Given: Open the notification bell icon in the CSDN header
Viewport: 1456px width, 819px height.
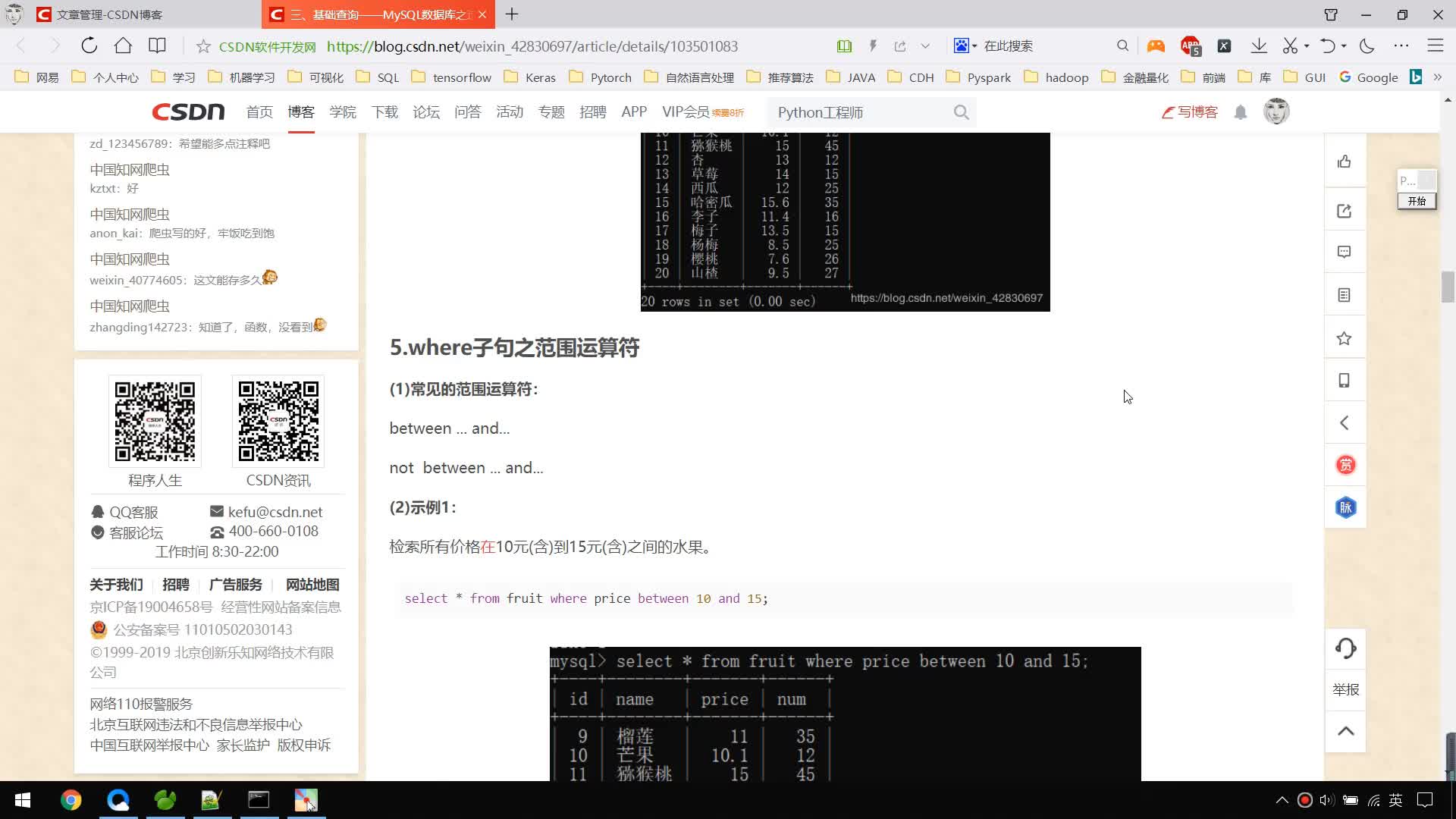Looking at the screenshot, I should coord(1241,112).
